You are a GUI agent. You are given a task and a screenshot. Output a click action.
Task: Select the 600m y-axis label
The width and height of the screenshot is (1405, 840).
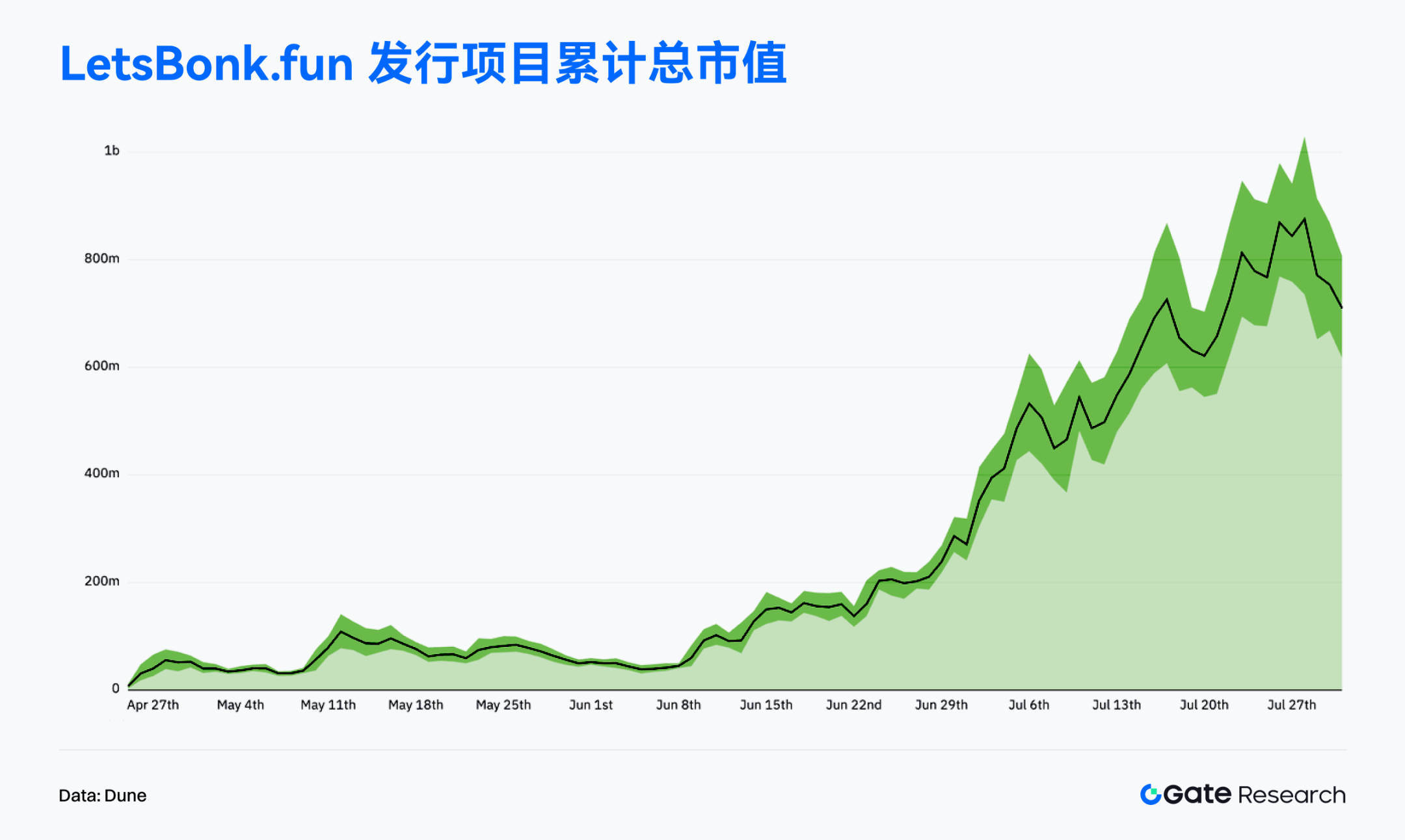102,366
